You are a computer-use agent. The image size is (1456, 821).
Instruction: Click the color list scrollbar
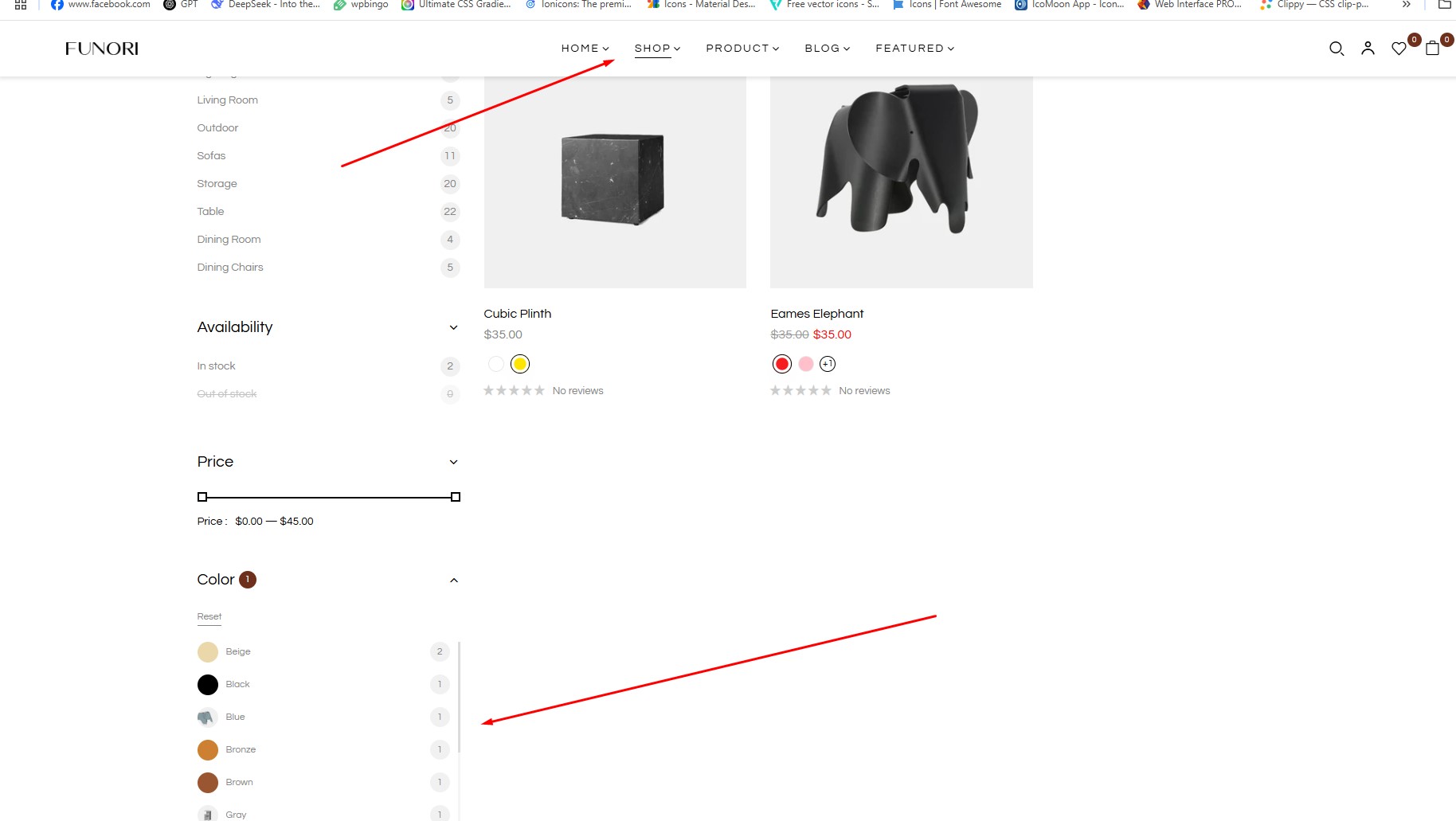[x=460, y=697]
